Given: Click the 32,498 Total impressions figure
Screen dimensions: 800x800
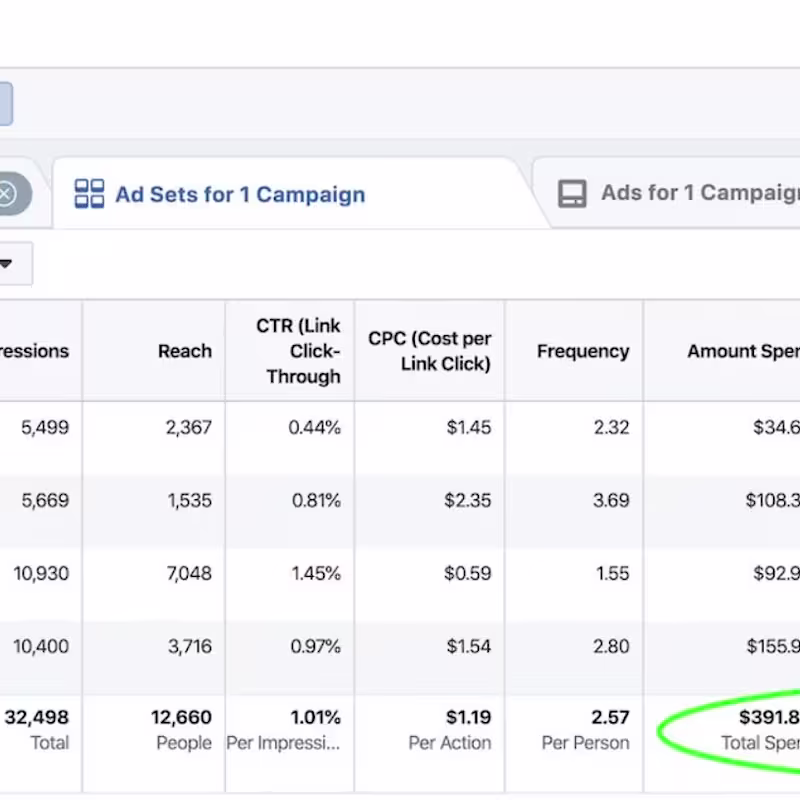Looking at the screenshot, I should point(37,718).
